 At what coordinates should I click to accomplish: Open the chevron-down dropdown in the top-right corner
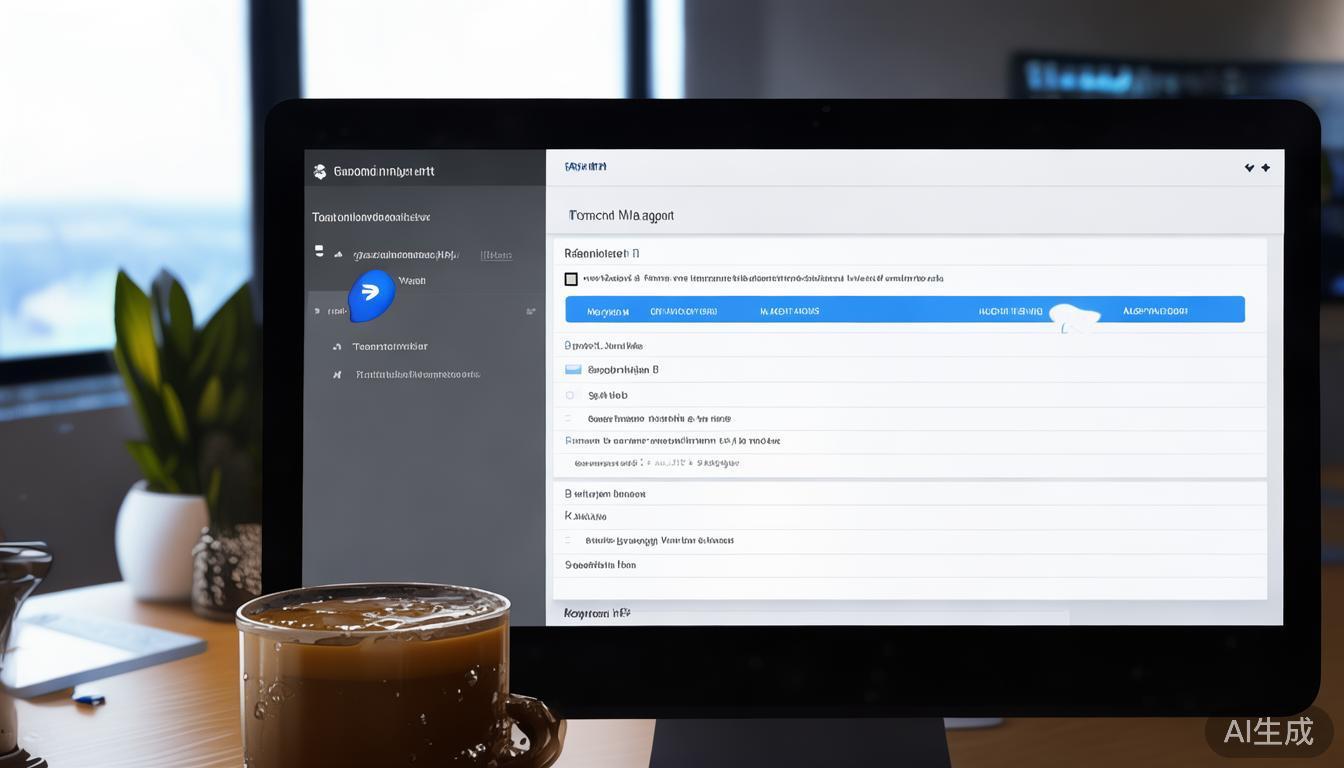pyautogui.click(x=1249, y=168)
